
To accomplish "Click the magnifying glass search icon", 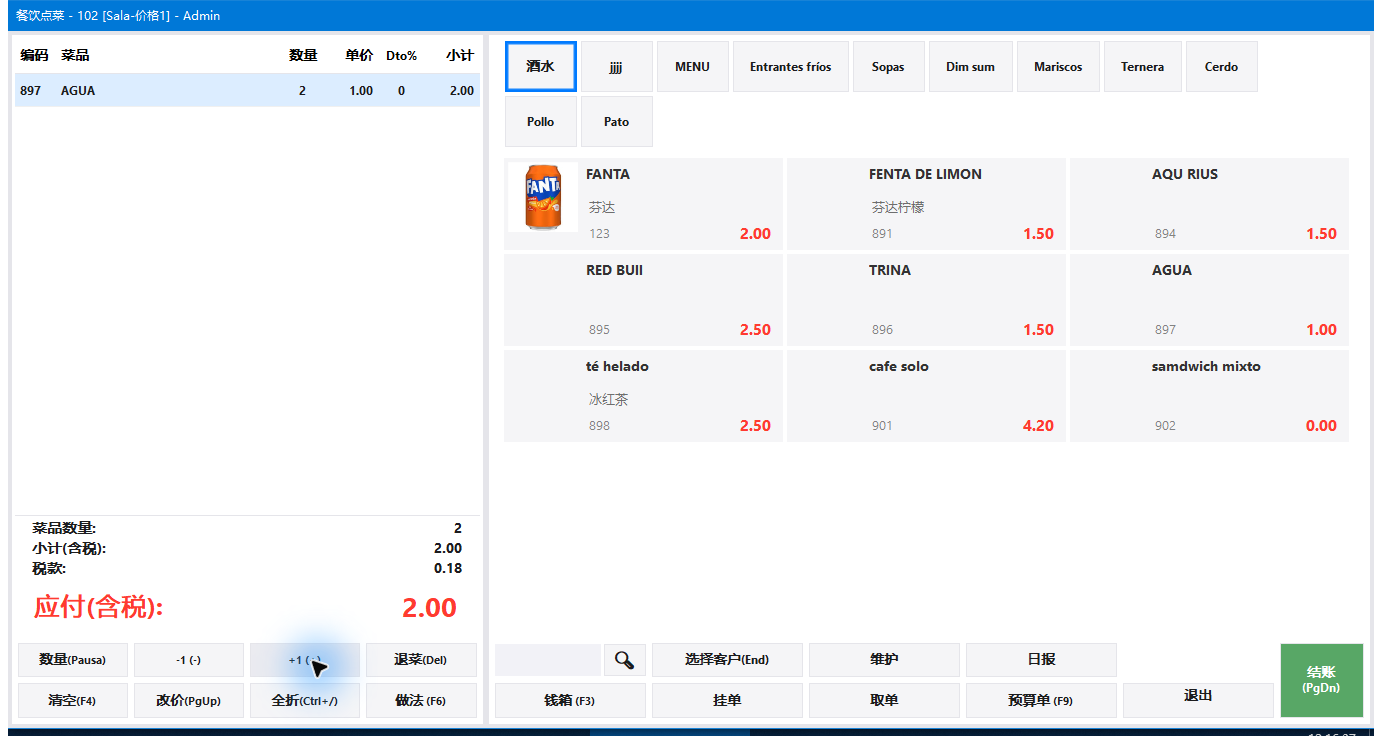I will pyautogui.click(x=625, y=660).
